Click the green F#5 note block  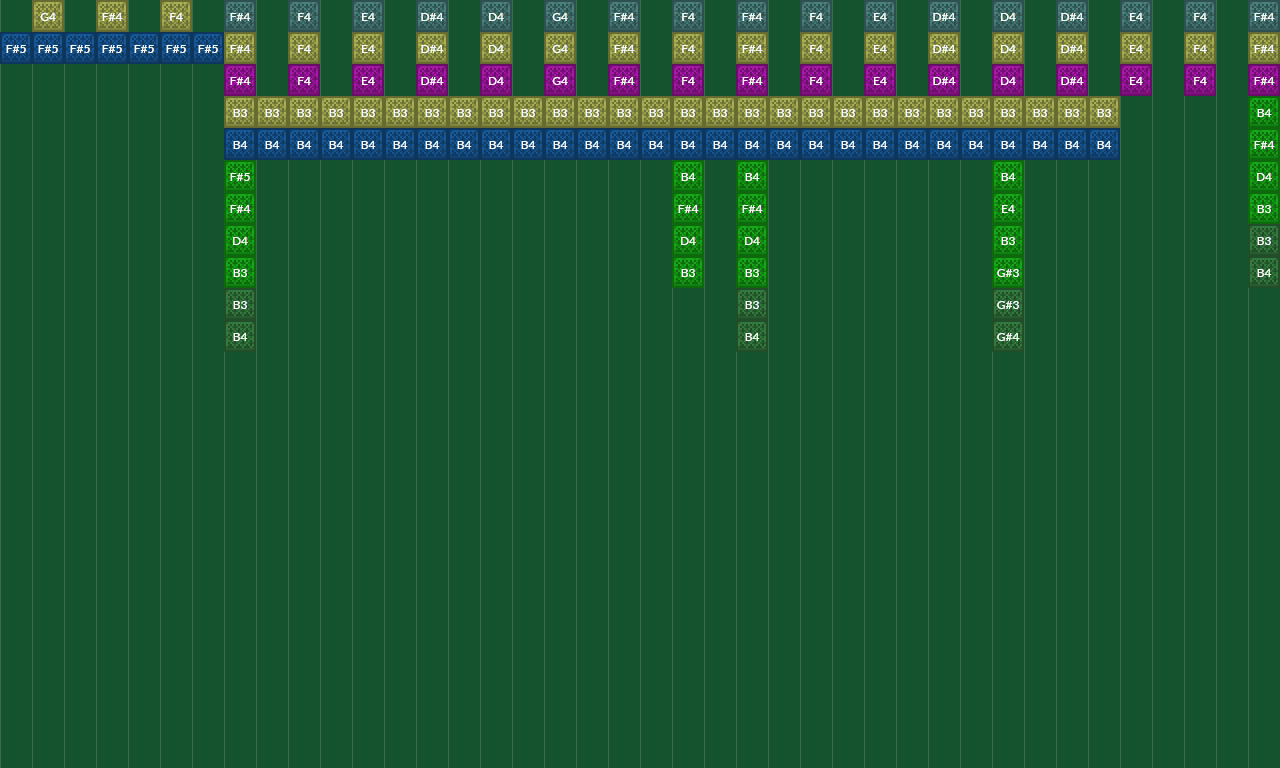pos(240,176)
